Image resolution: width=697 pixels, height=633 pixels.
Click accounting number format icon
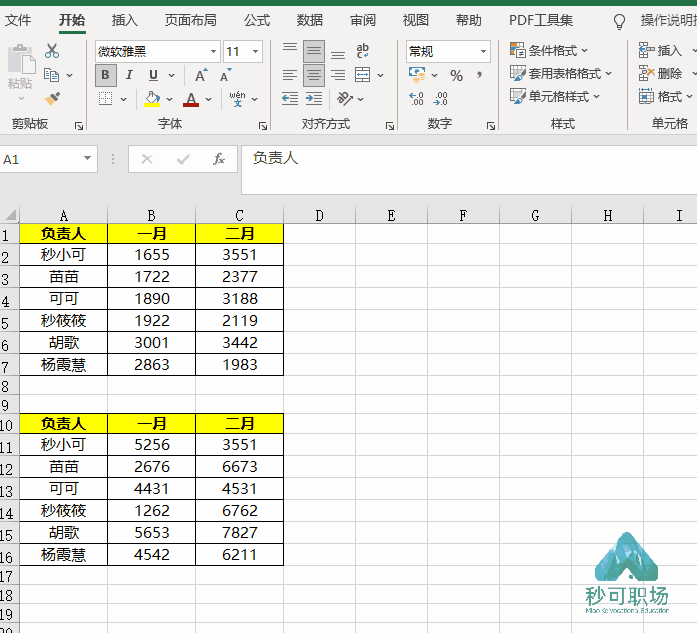(417, 75)
